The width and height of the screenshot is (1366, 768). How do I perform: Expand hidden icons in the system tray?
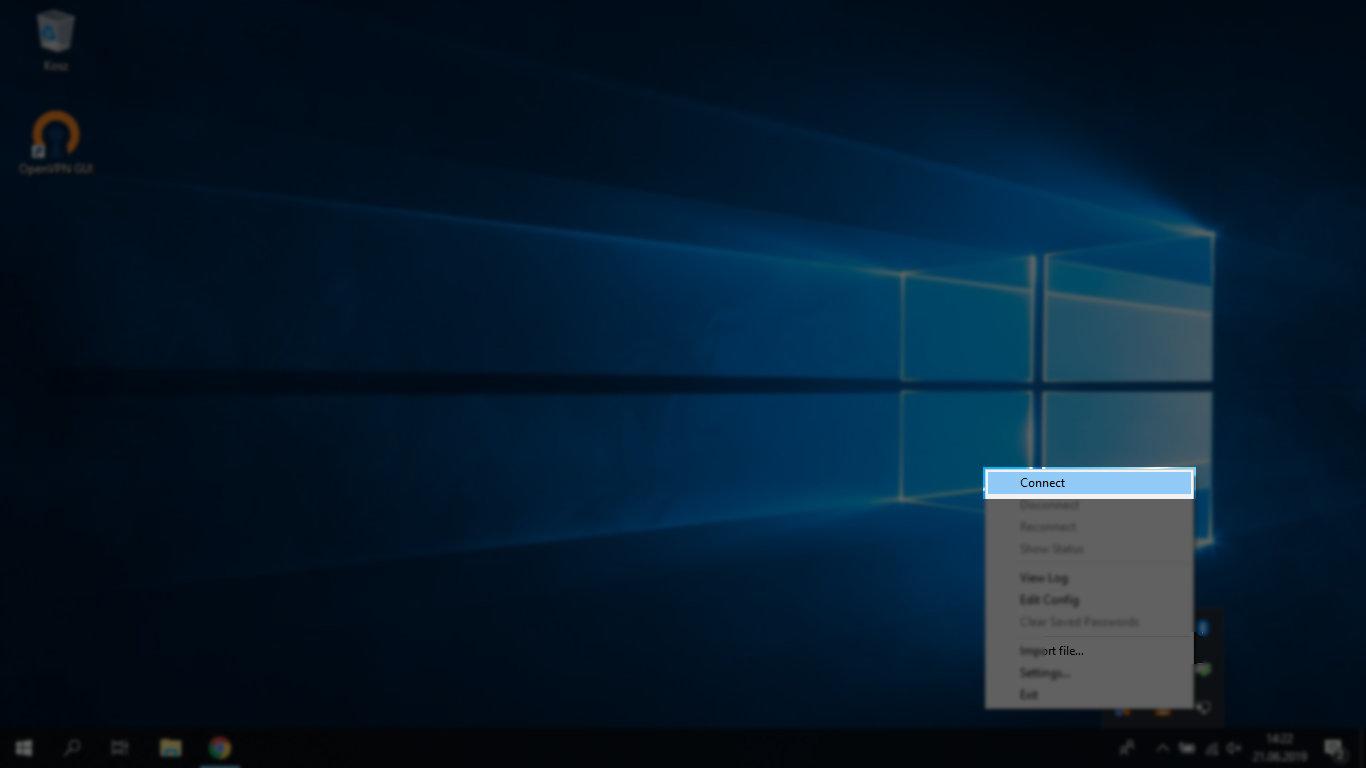pyautogui.click(x=1162, y=746)
